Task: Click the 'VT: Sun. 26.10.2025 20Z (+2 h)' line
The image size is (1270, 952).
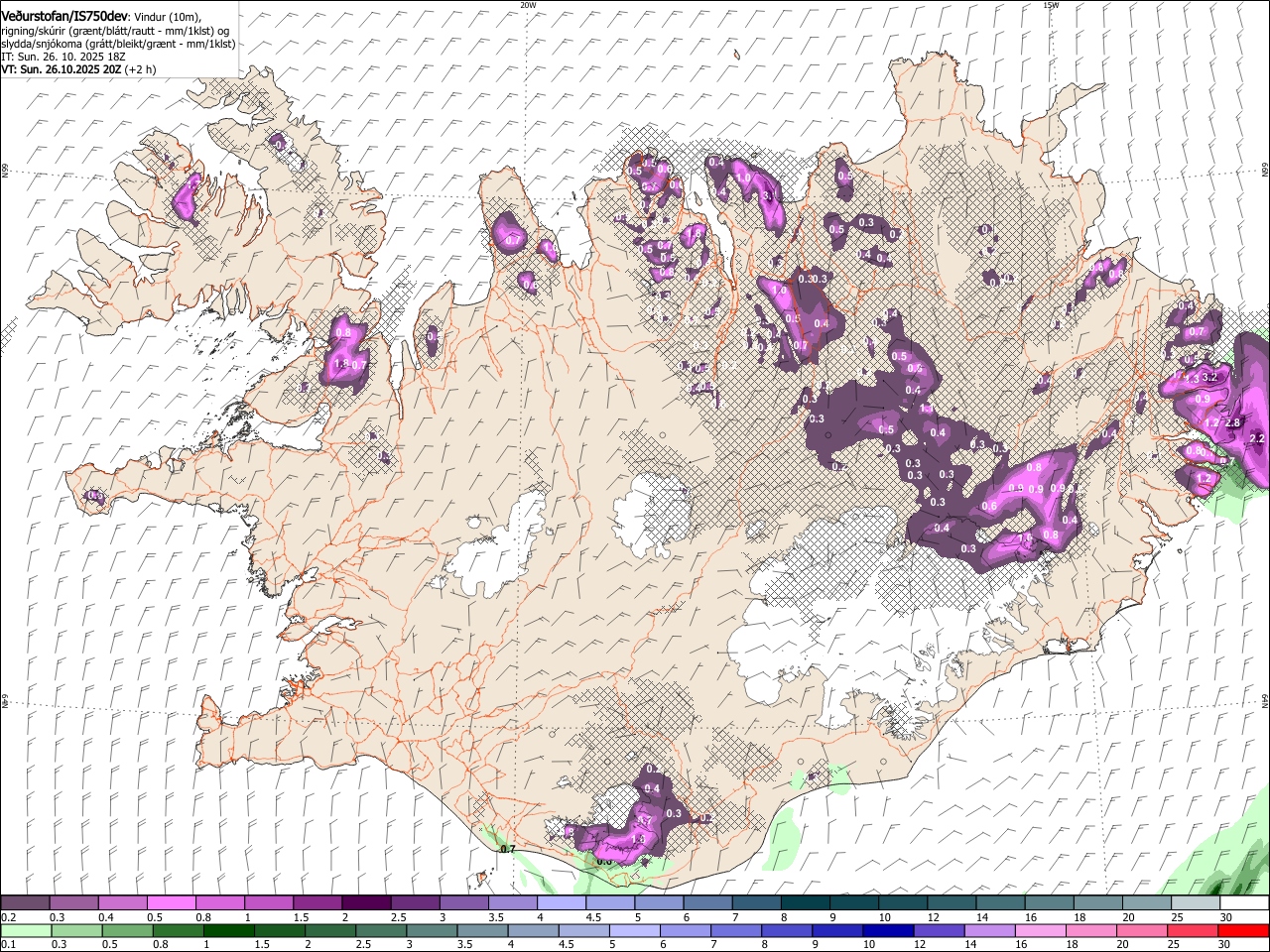Action: tap(78, 69)
